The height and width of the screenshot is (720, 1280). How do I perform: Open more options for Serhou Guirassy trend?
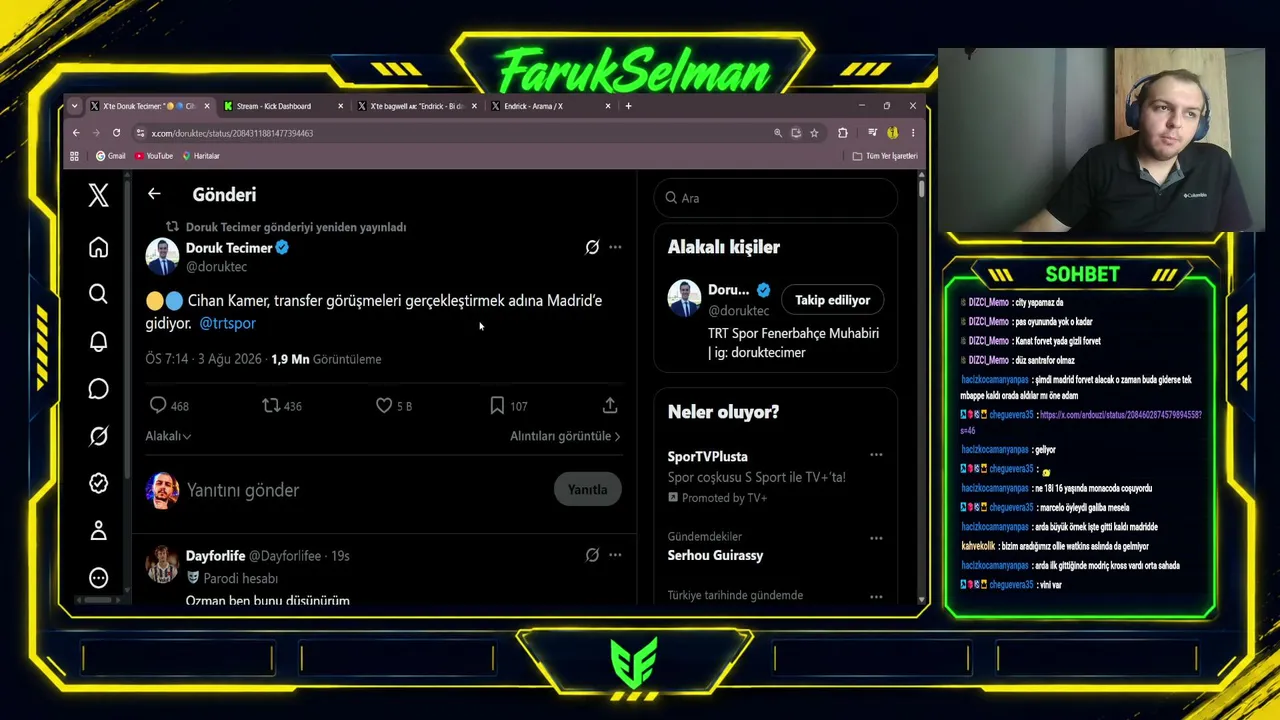coord(876,538)
